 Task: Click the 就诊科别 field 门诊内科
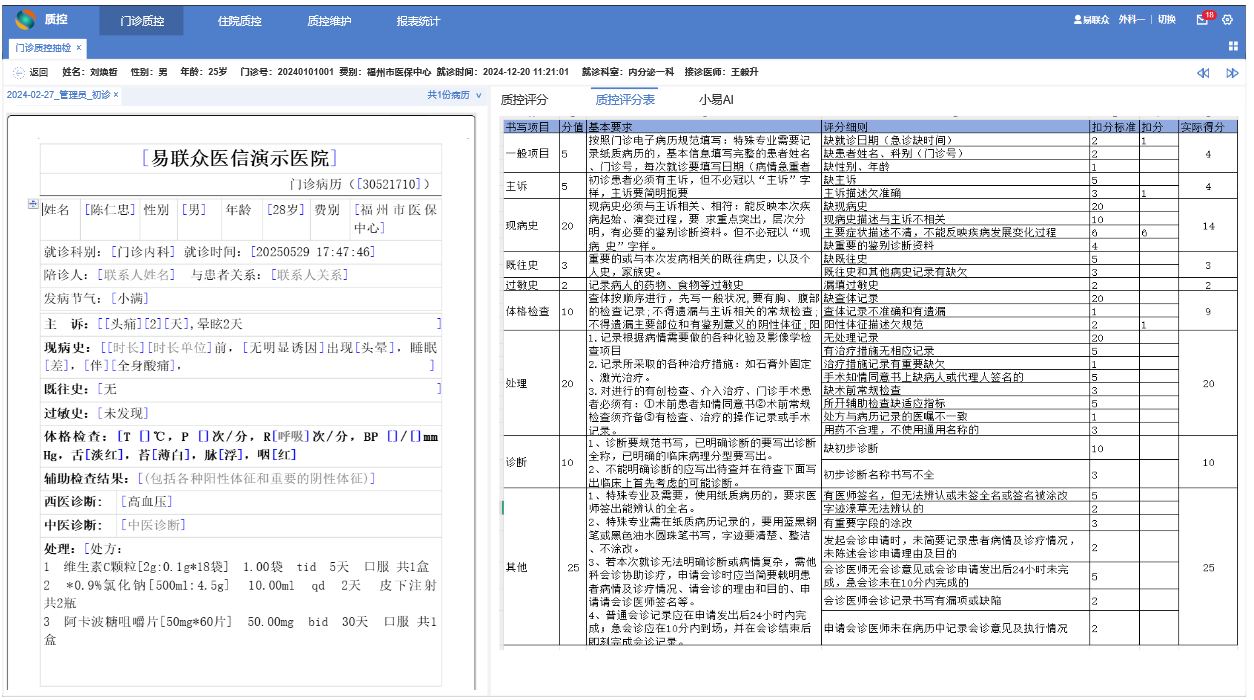(141, 252)
